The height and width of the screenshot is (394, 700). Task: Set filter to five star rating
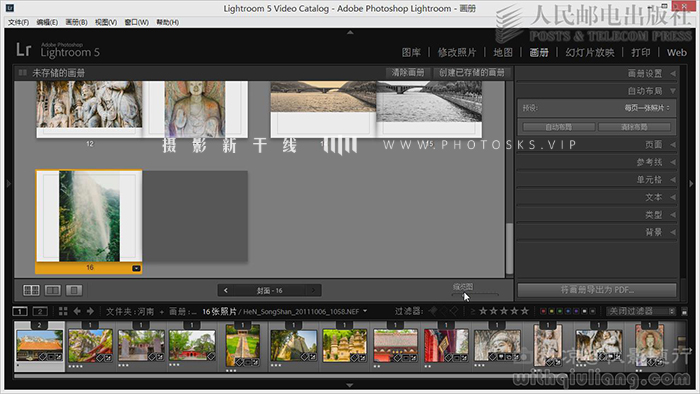[x=525, y=311]
